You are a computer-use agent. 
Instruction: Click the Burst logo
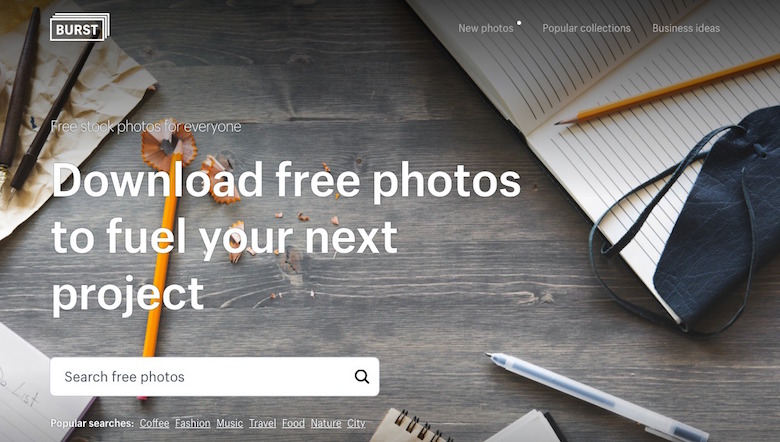(x=80, y=27)
